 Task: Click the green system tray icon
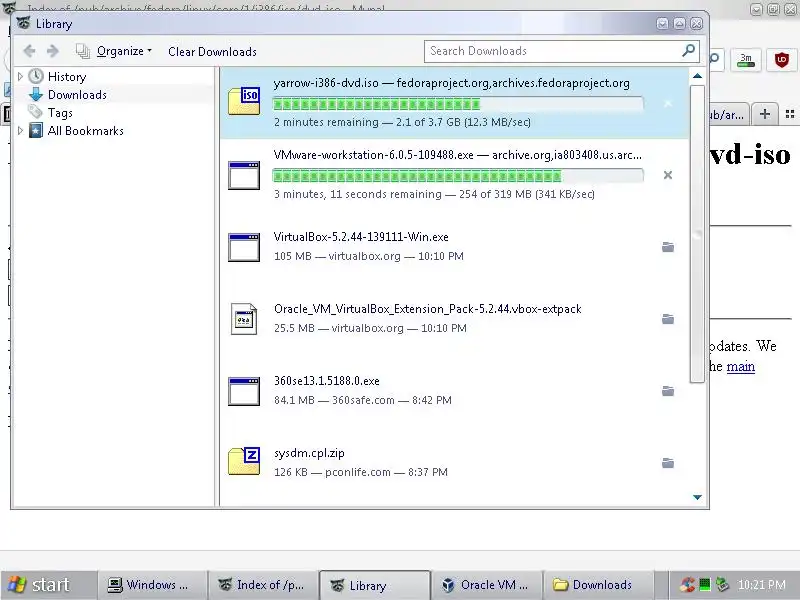click(705, 585)
